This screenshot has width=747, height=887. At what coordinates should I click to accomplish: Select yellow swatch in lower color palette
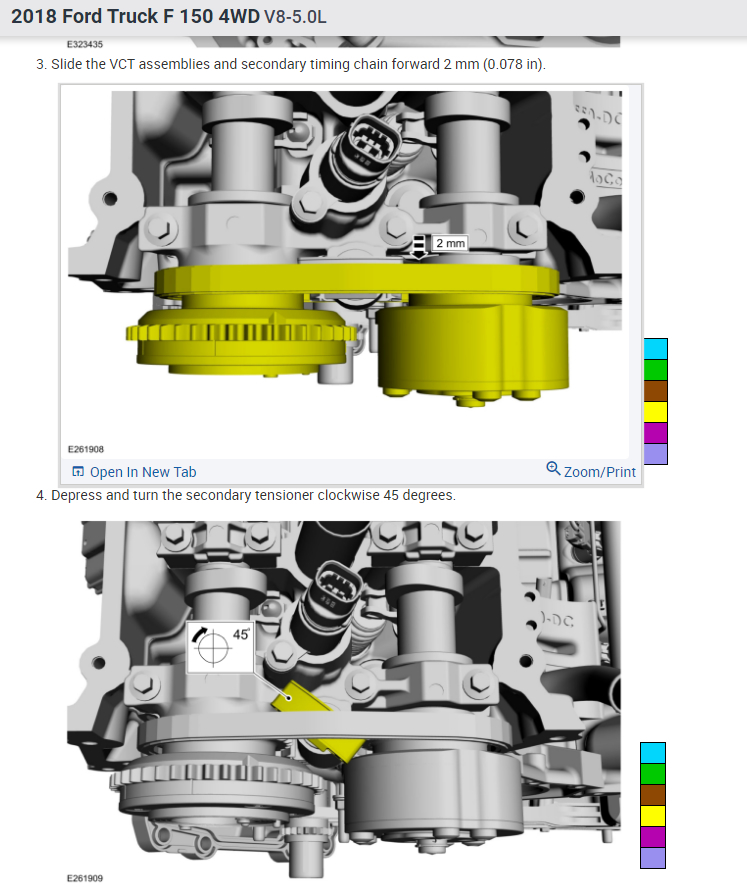coord(653,816)
